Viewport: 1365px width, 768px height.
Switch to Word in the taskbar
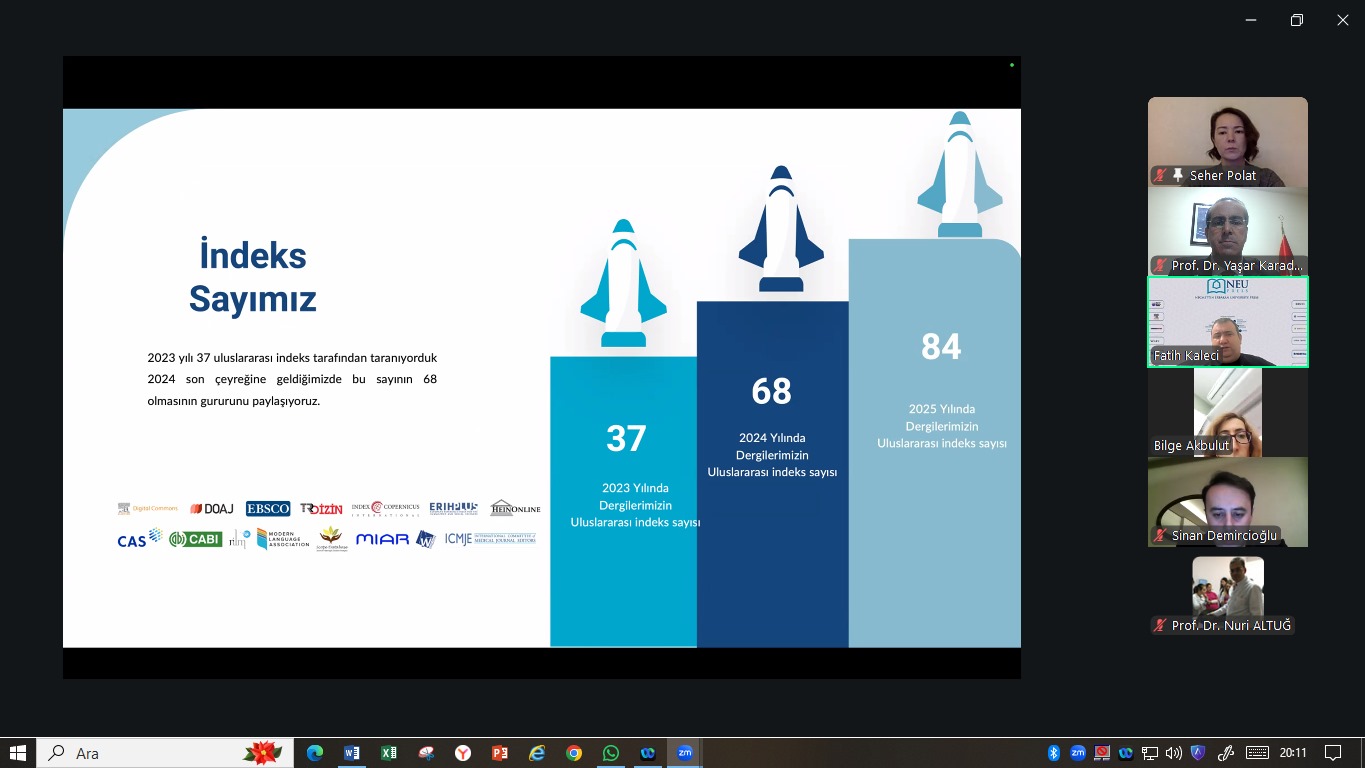click(352, 753)
